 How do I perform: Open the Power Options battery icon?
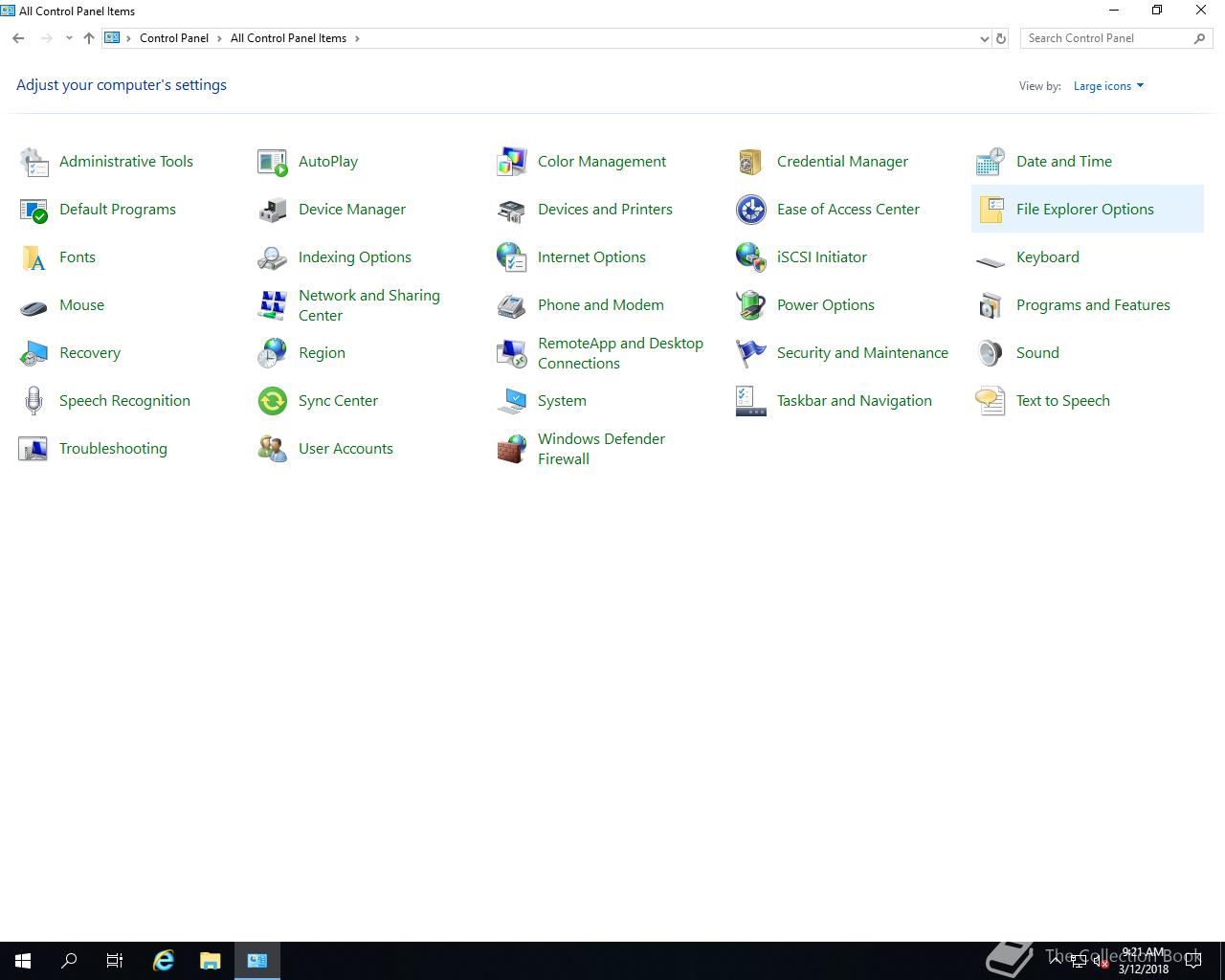[751, 305]
